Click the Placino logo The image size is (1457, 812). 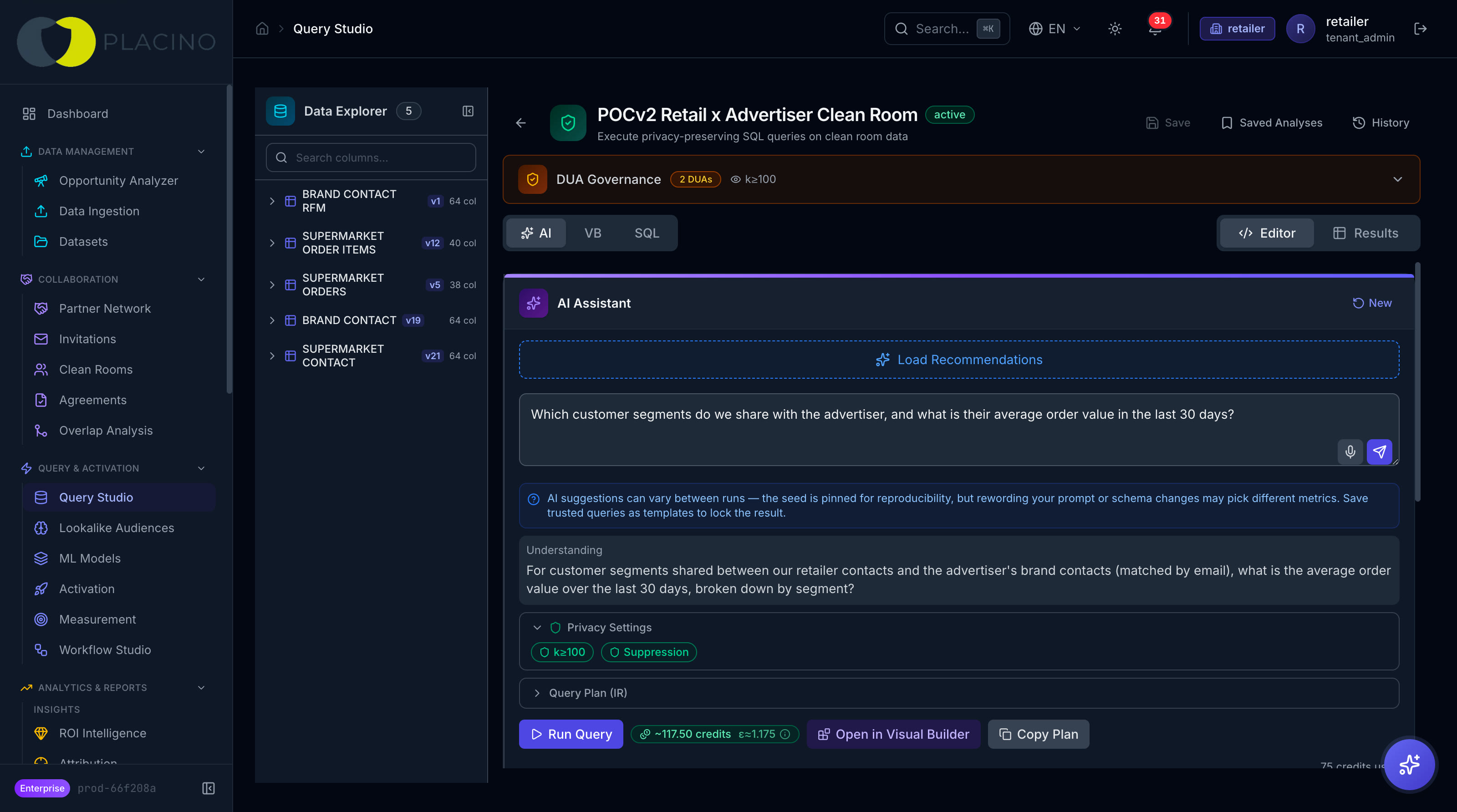[x=117, y=42]
